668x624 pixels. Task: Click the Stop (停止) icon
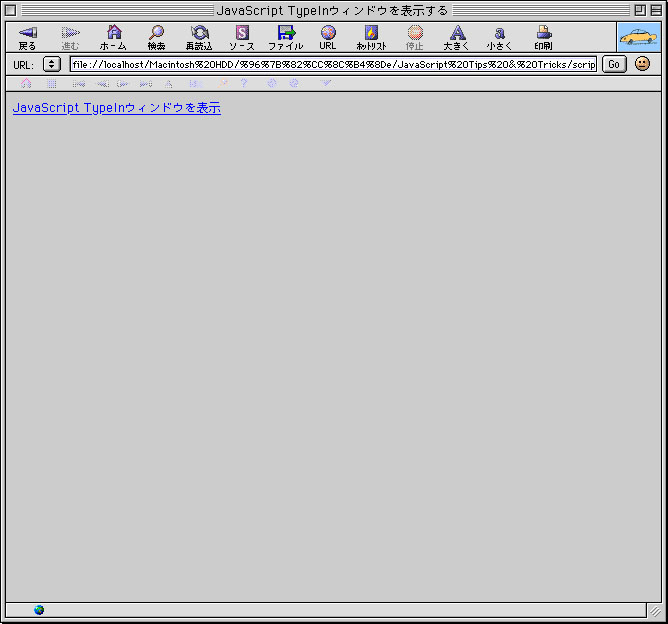[415, 37]
